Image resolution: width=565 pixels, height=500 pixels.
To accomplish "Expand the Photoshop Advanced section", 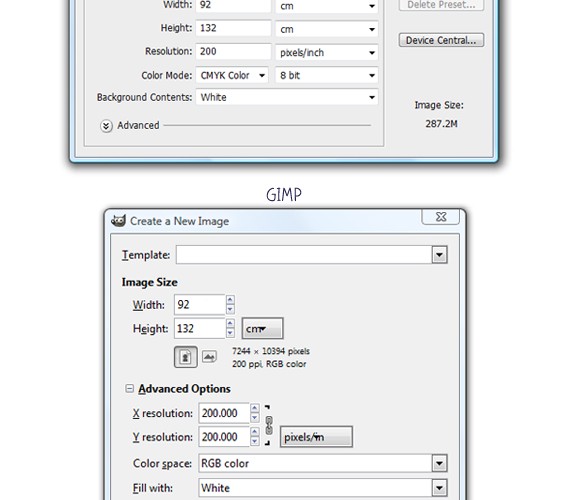I will [106, 126].
